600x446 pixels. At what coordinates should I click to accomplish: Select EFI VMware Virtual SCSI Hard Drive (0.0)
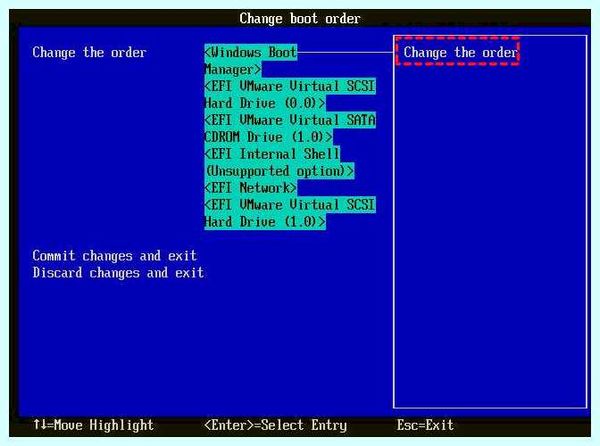point(290,94)
